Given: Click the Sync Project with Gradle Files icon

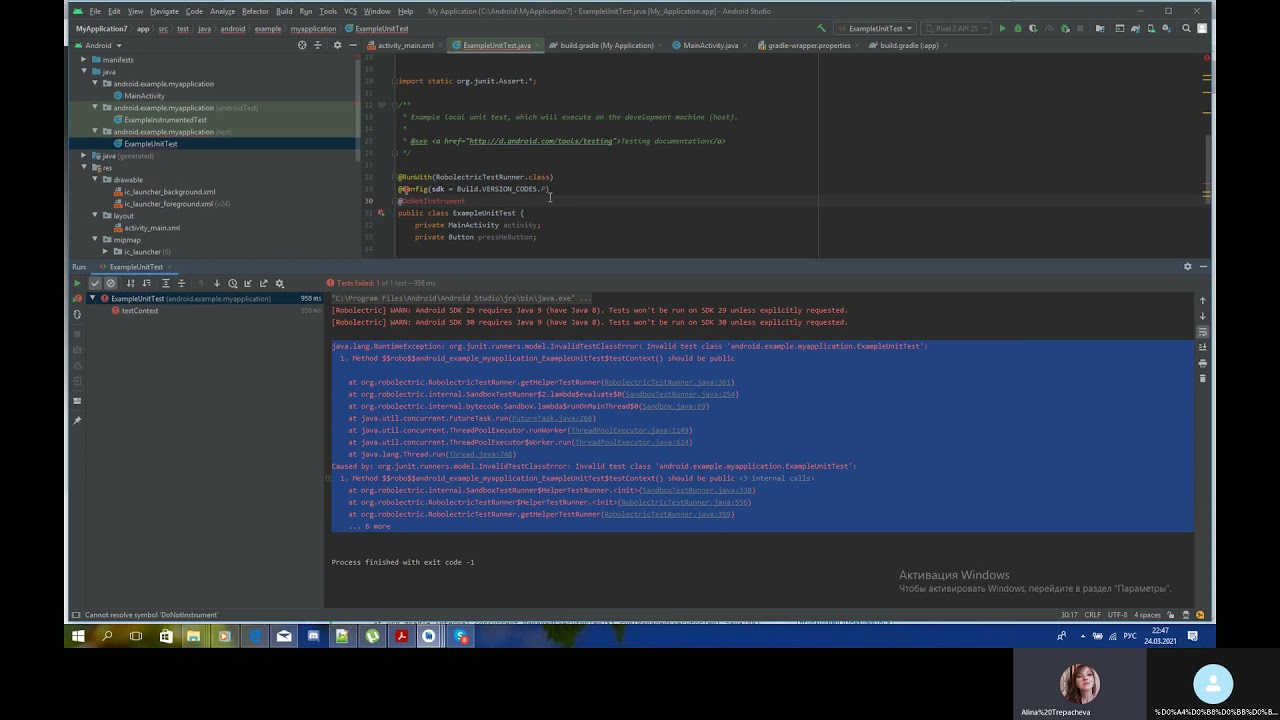Looking at the screenshot, I should point(1135,29).
